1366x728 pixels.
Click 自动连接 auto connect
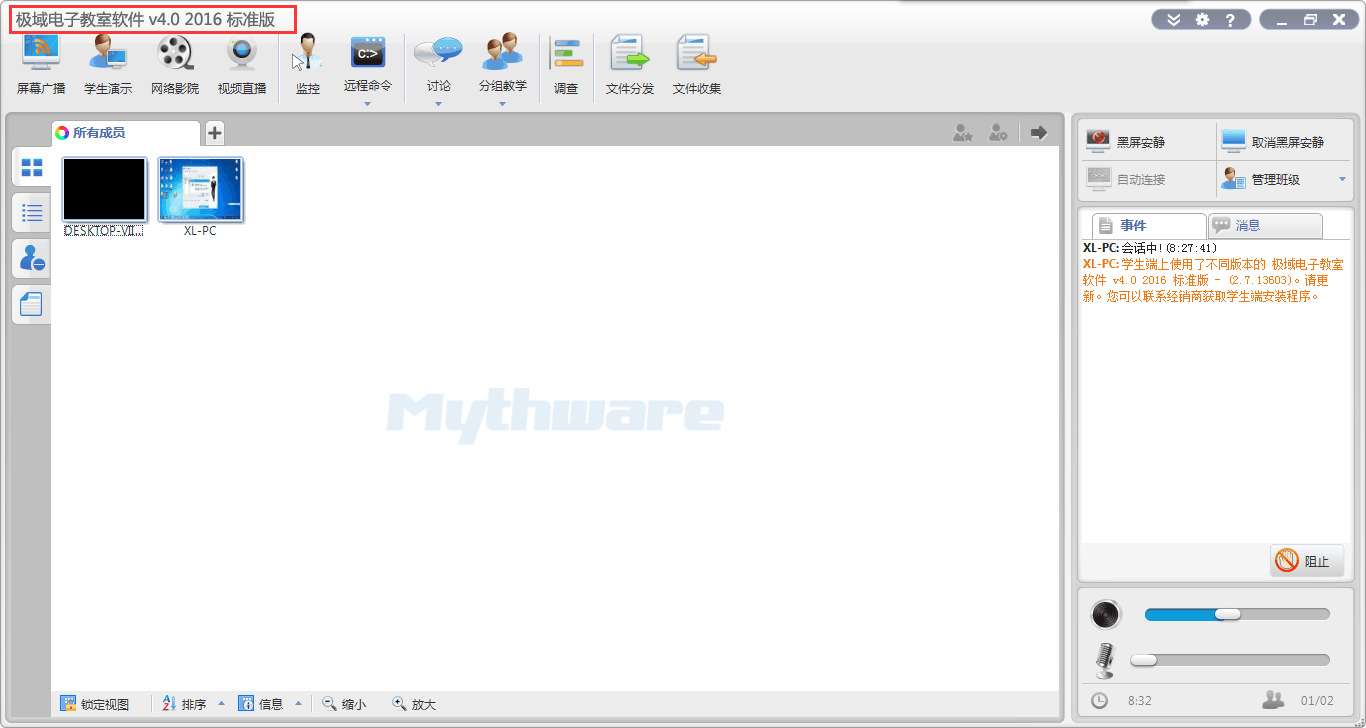1149,179
